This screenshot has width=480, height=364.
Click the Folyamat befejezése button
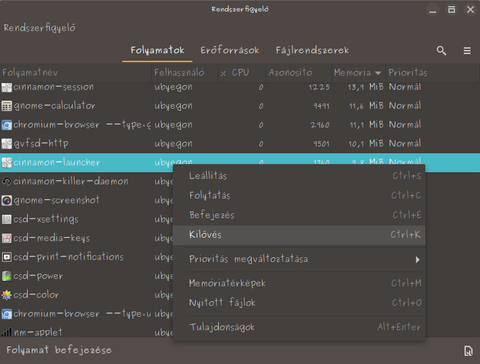click(59, 350)
